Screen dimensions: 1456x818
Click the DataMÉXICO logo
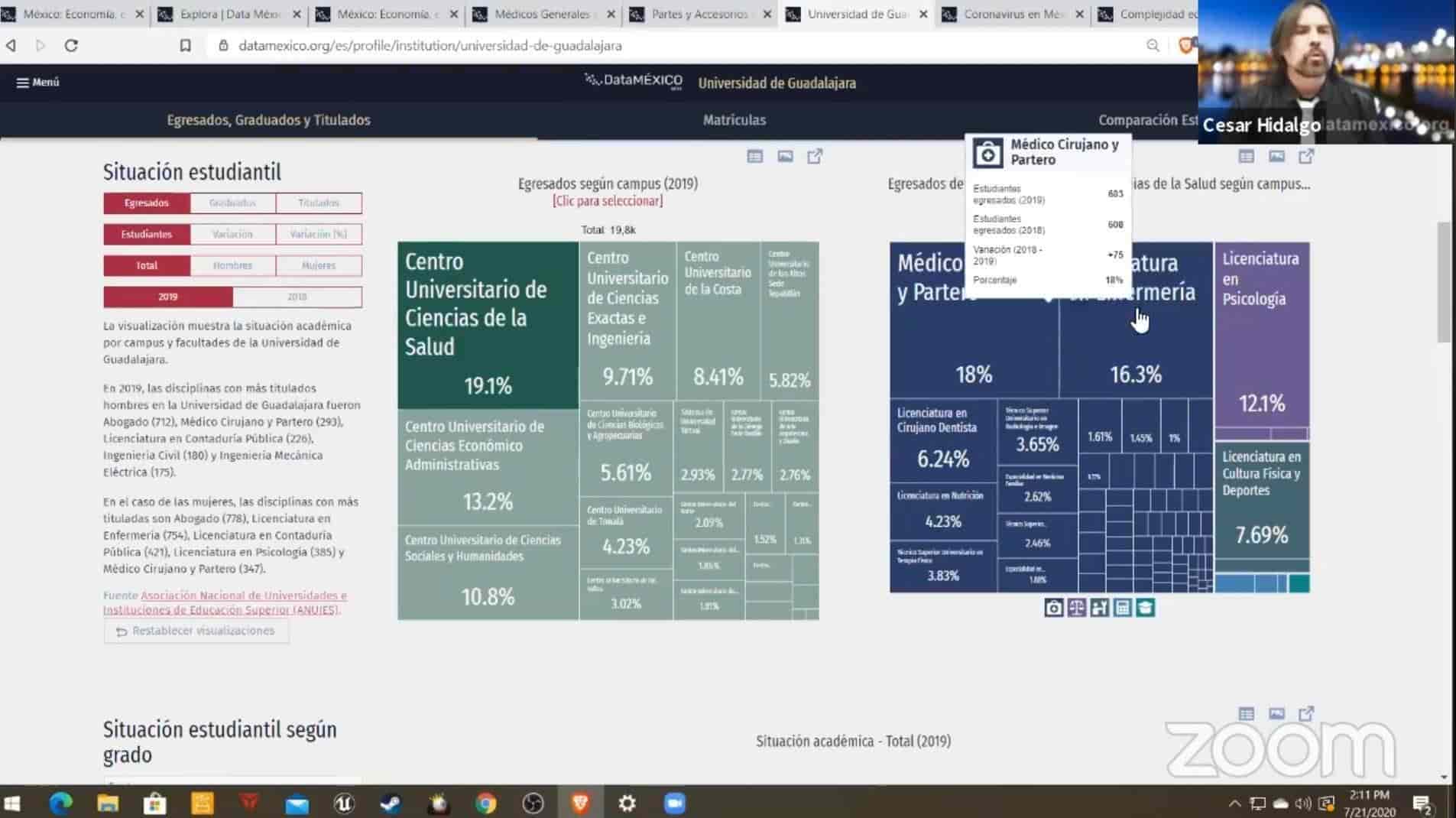(x=633, y=81)
